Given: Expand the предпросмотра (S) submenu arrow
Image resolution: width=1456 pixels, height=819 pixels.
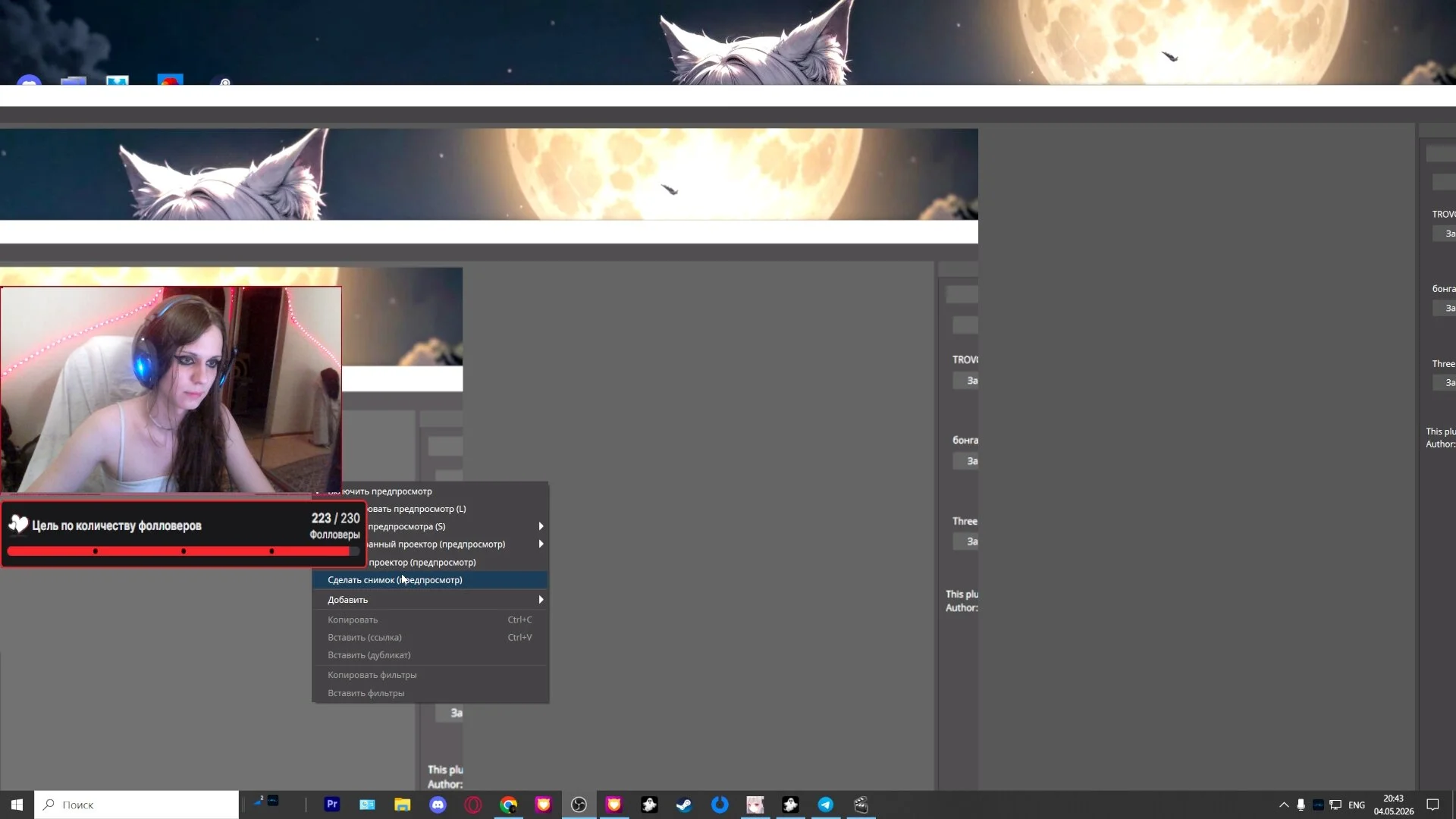Looking at the screenshot, I should (x=541, y=526).
